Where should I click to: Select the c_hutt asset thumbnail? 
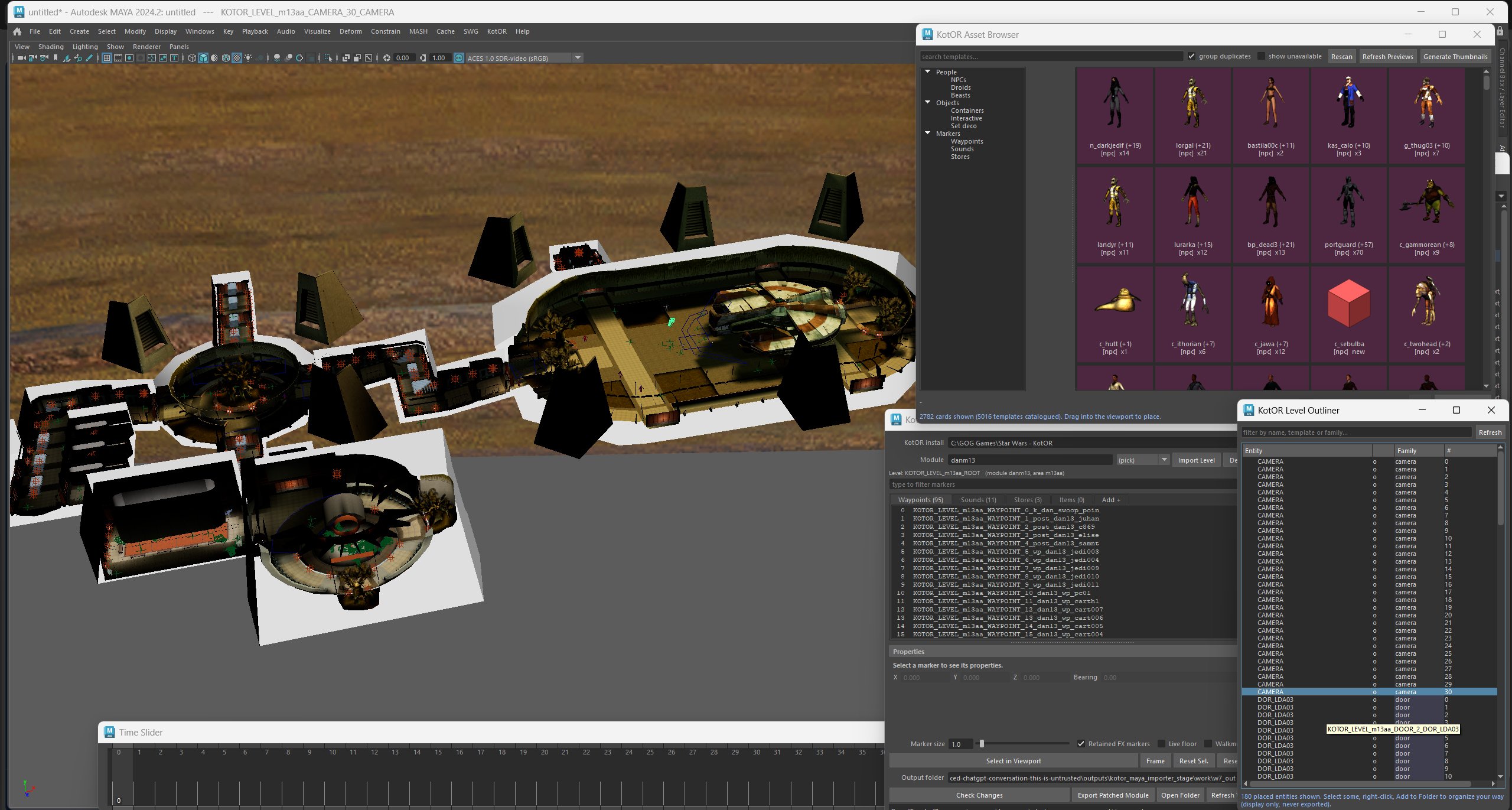point(1115,314)
